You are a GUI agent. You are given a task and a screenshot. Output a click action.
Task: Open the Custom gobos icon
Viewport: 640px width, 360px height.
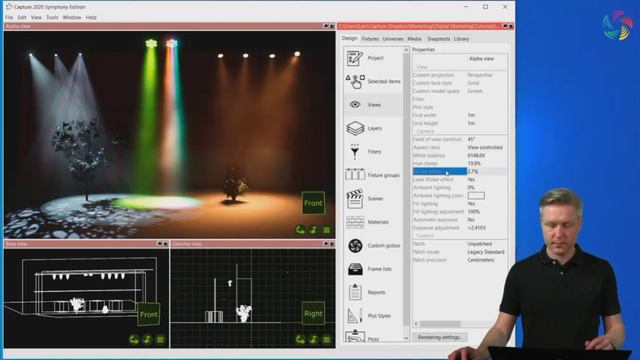click(x=355, y=245)
